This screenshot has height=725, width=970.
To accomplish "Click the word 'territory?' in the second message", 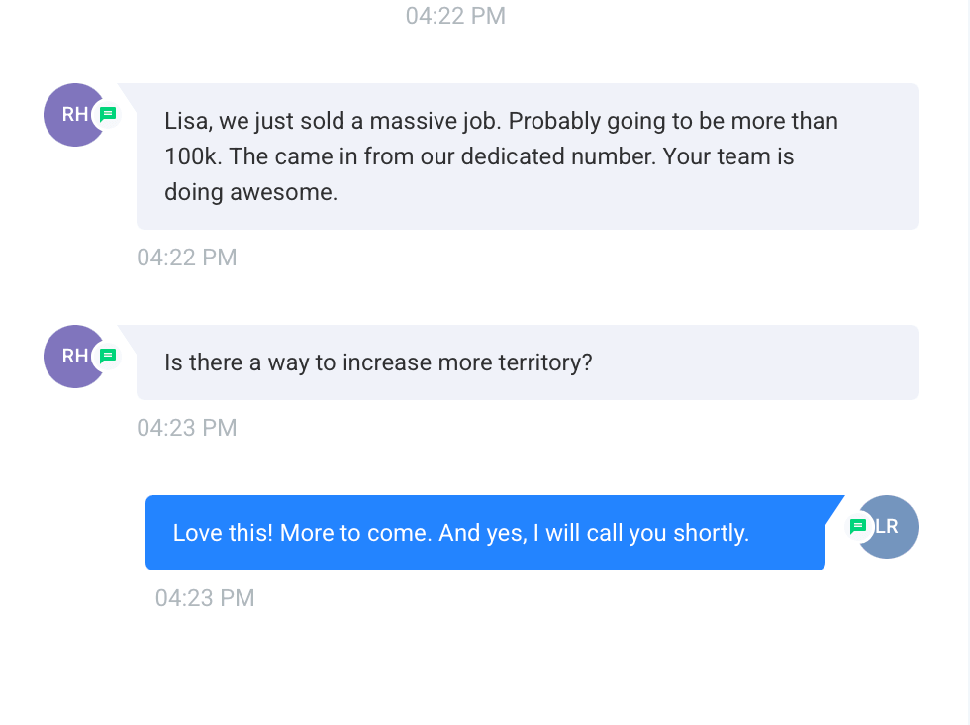I will click(545, 362).
